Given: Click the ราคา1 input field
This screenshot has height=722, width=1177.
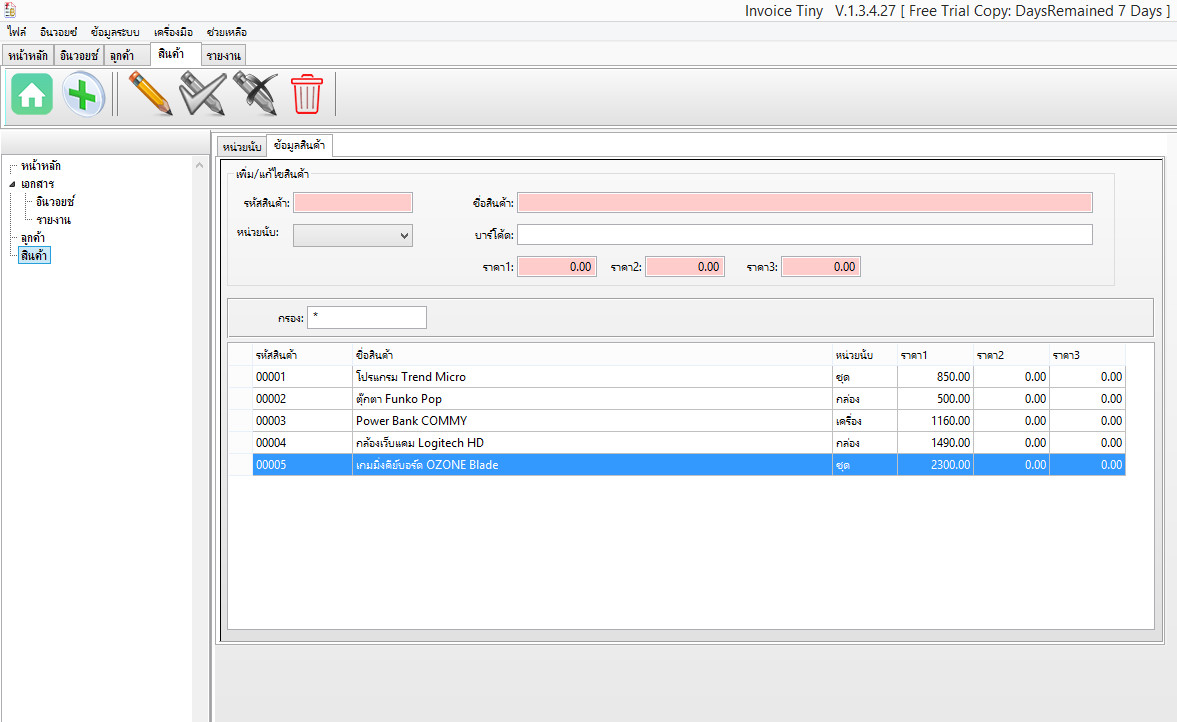Looking at the screenshot, I should point(557,266).
